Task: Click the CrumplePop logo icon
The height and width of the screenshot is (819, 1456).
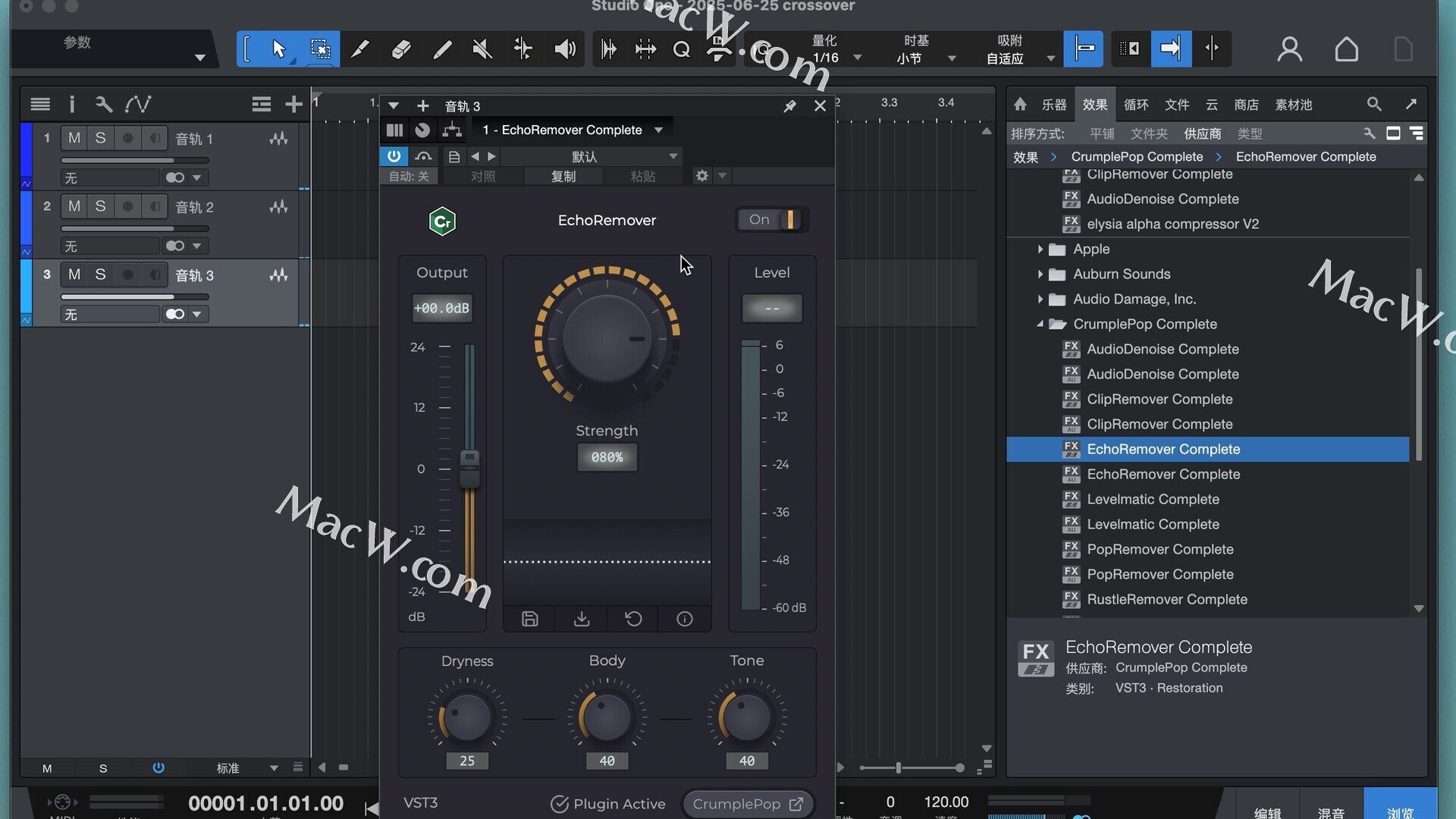Action: point(442,221)
